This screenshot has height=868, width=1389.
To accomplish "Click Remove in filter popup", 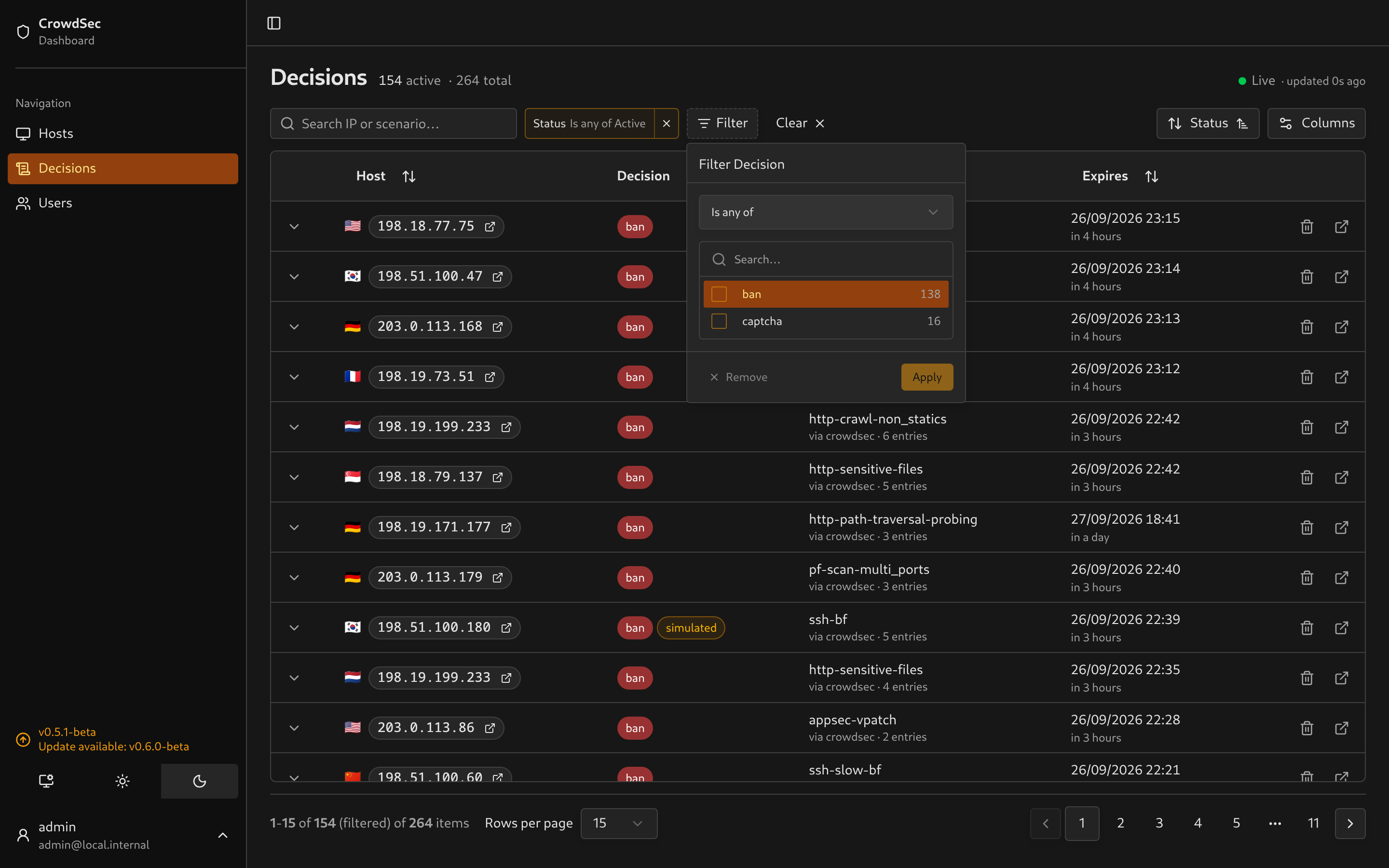I will pyautogui.click(x=739, y=377).
